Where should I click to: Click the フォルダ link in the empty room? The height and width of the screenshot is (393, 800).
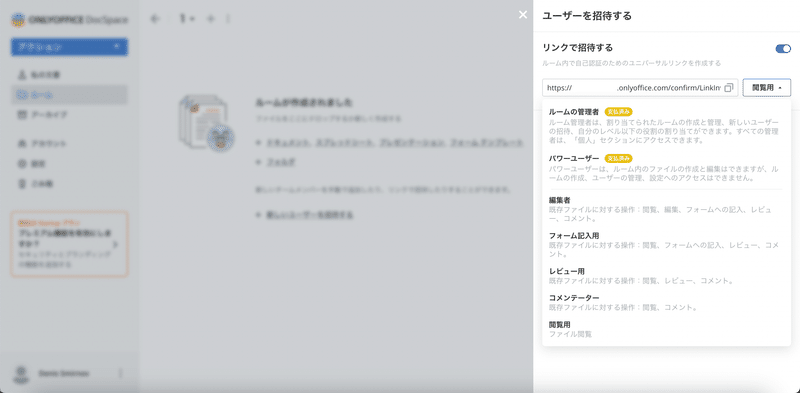(281, 162)
